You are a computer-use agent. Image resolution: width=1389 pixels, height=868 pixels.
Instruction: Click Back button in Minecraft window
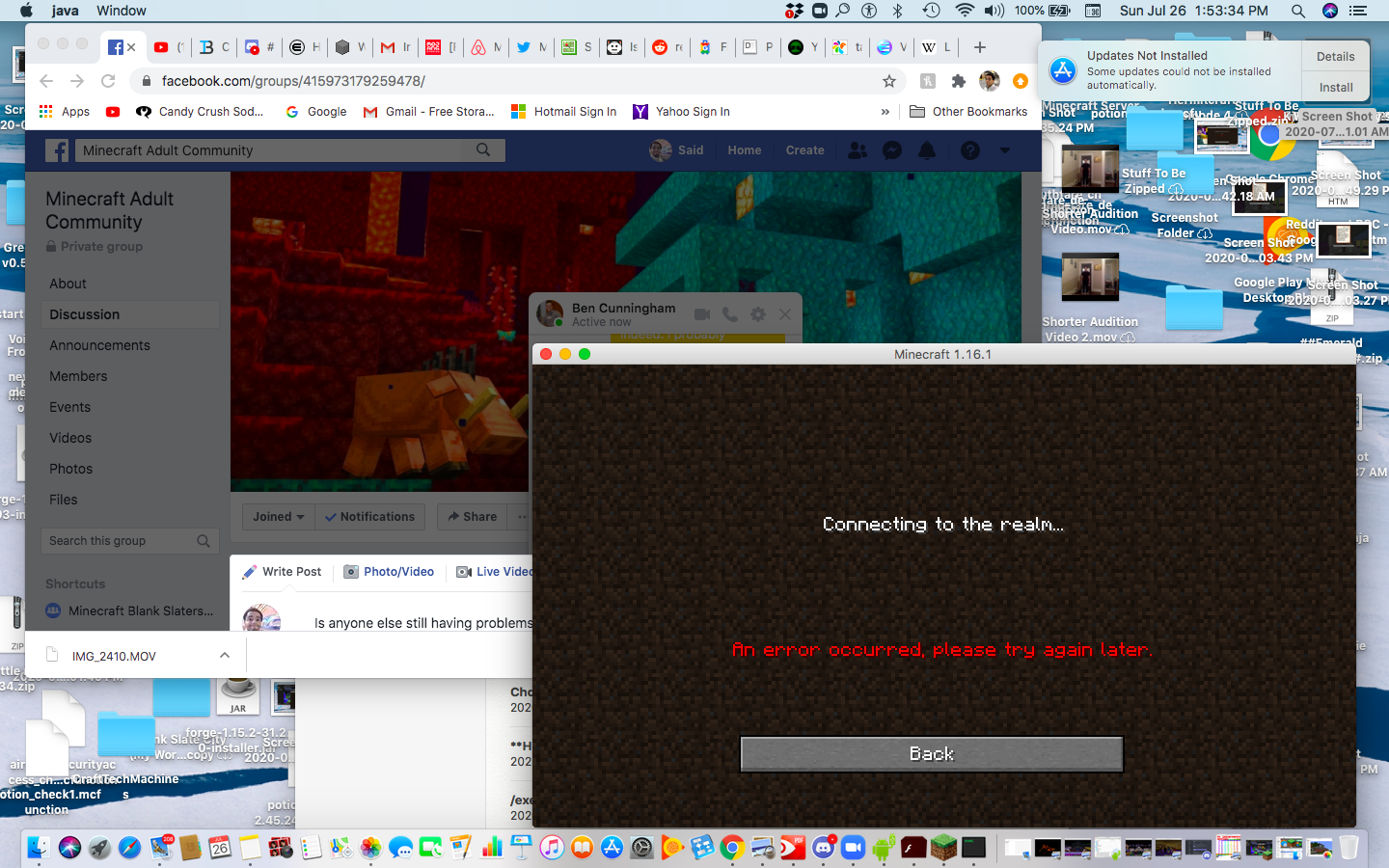tap(932, 754)
